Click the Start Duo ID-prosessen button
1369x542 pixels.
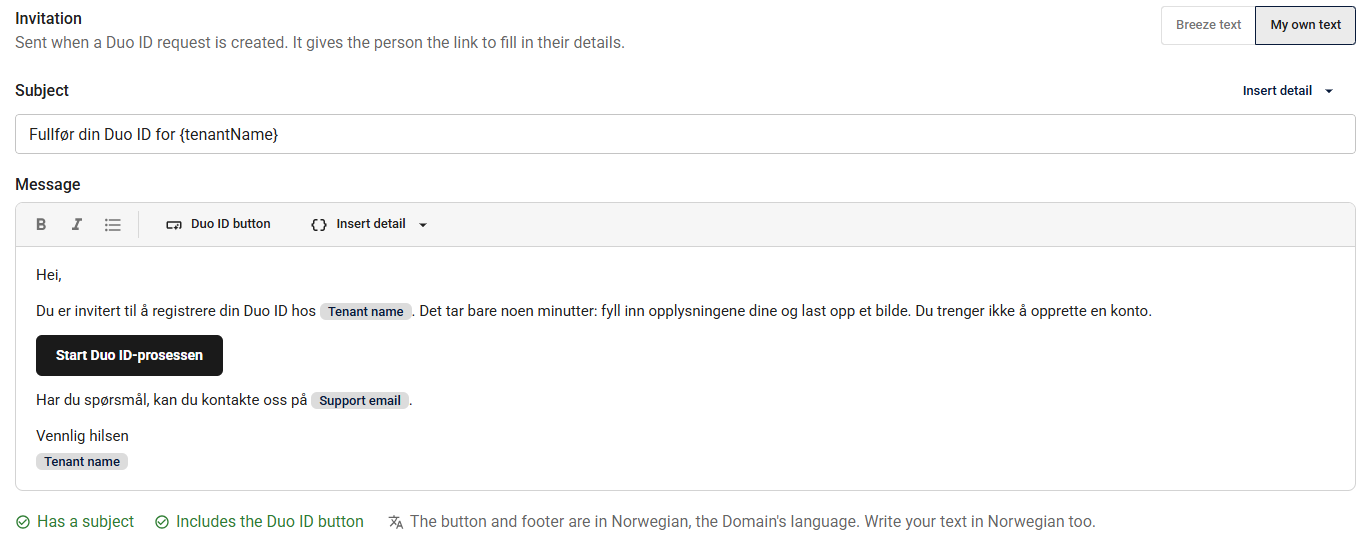[x=129, y=355]
